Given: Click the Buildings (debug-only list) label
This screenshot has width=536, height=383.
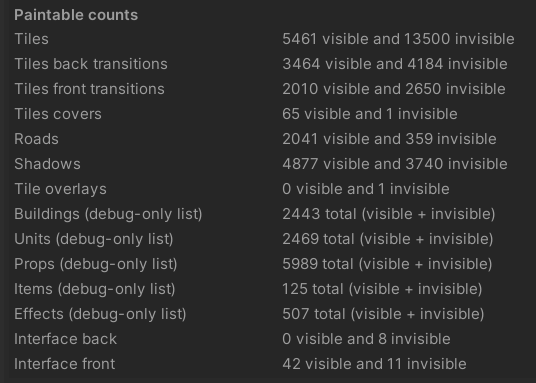Looking at the screenshot, I should (x=108, y=214).
